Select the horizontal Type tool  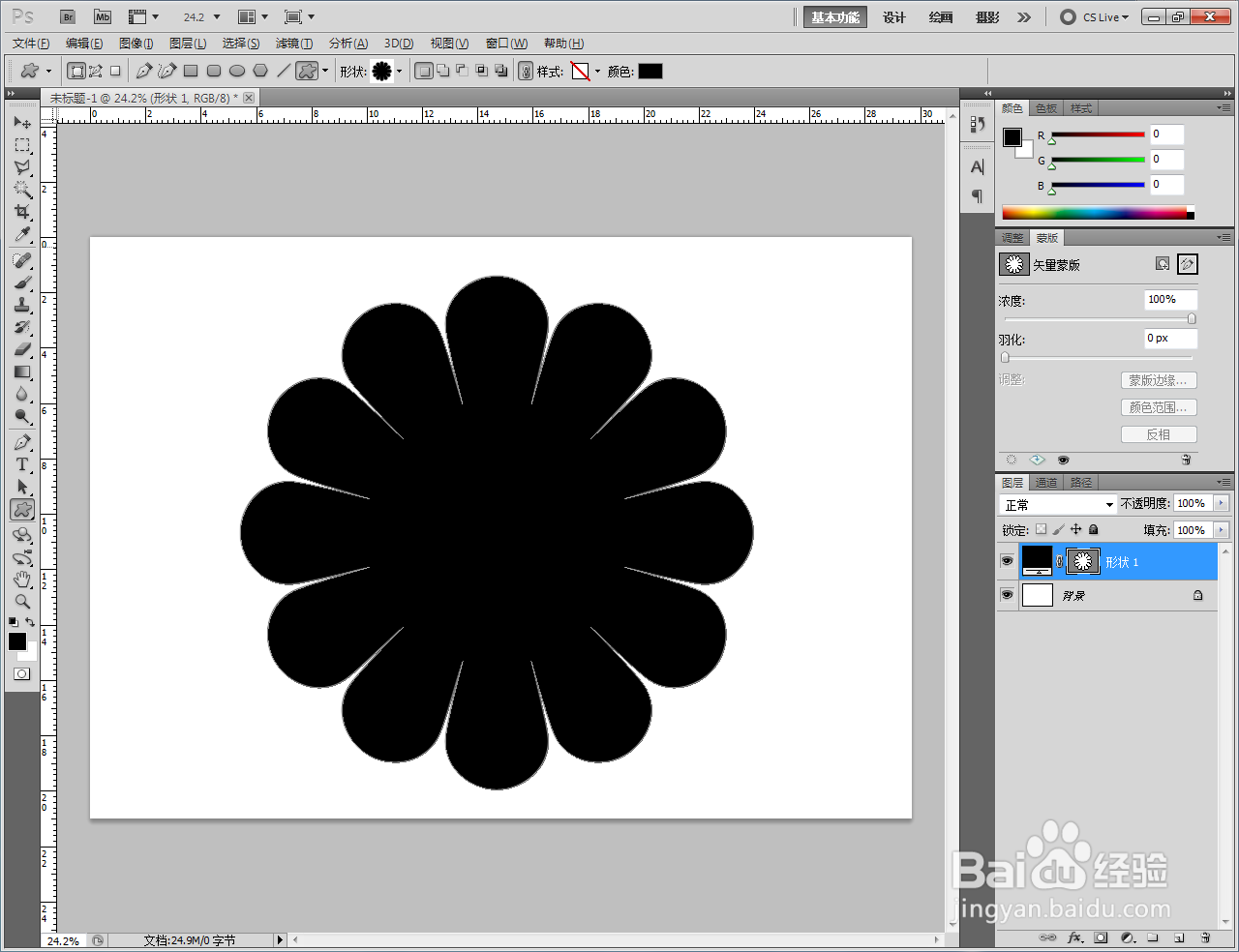pyautogui.click(x=22, y=464)
